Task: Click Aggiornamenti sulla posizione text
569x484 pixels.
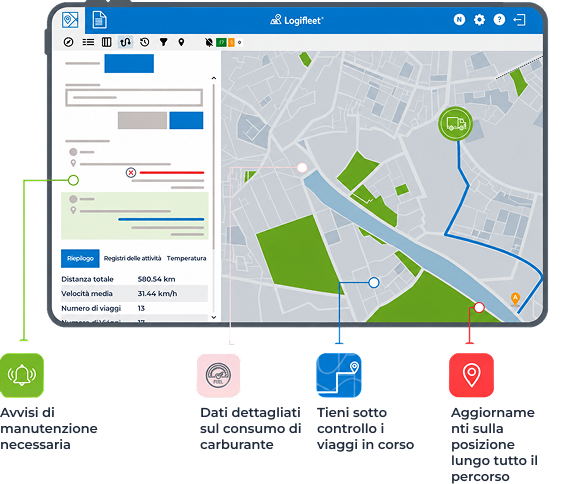Action: coord(494,444)
